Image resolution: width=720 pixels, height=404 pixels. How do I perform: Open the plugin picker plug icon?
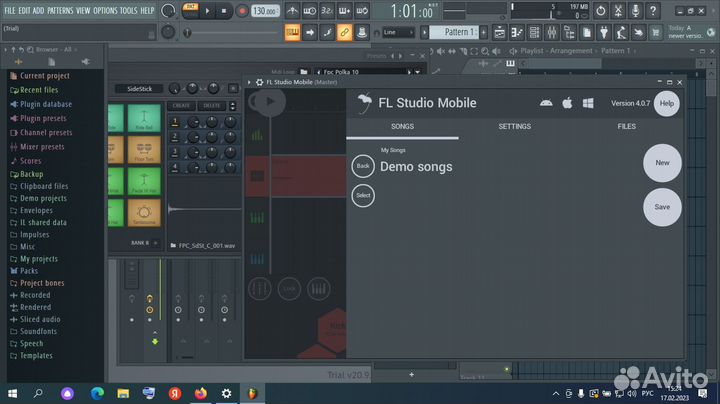604,33
